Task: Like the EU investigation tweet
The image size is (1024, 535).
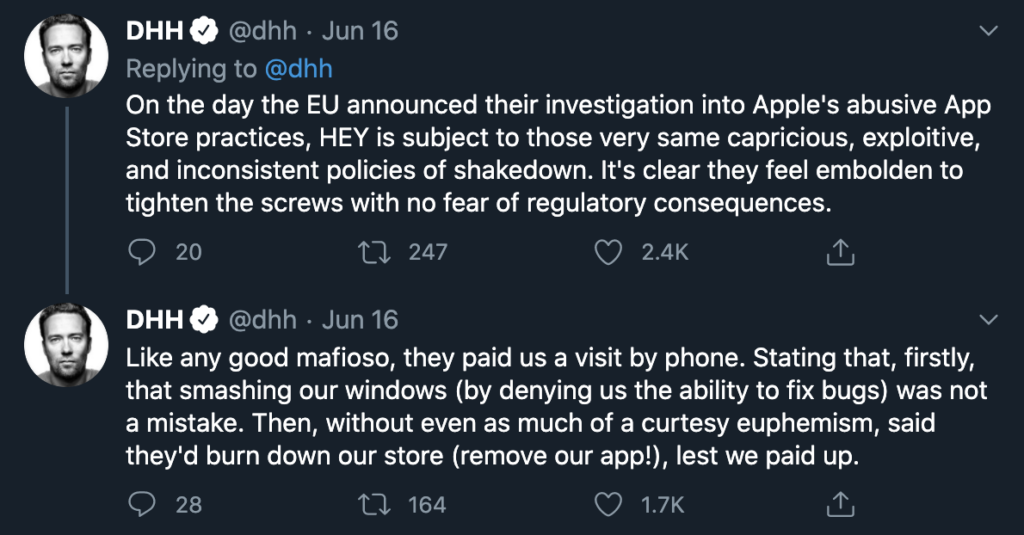Action: (608, 253)
